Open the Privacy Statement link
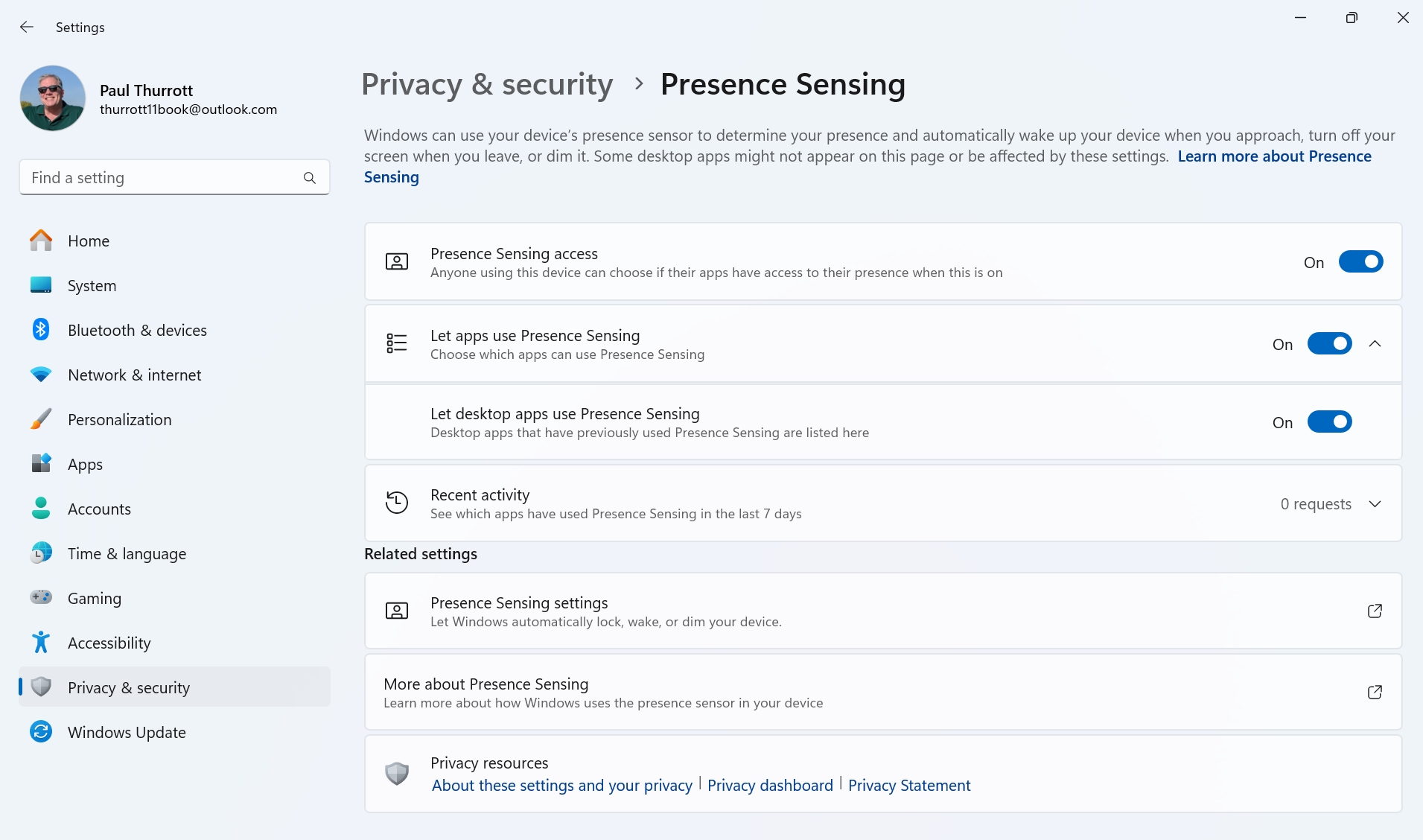Image resolution: width=1423 pixels, height=840 pixels. [x=908, y=786]
